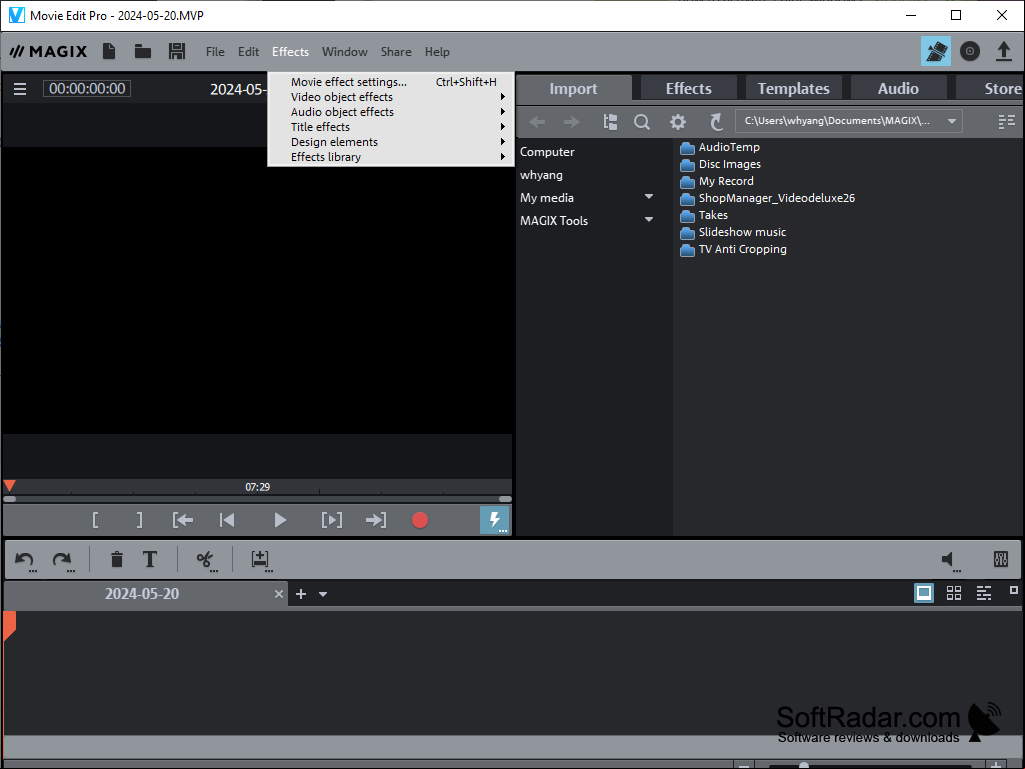Jump to range start
The height and width of the screenshot is (769, 1025).
coord(183,520)
